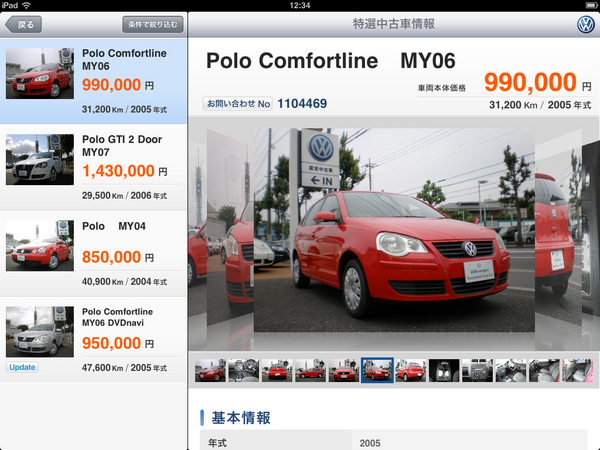Select Polo Comfortline MY06 990,000 listing
The height and width of the screenshot is (450, 600).
coord(93,81)
